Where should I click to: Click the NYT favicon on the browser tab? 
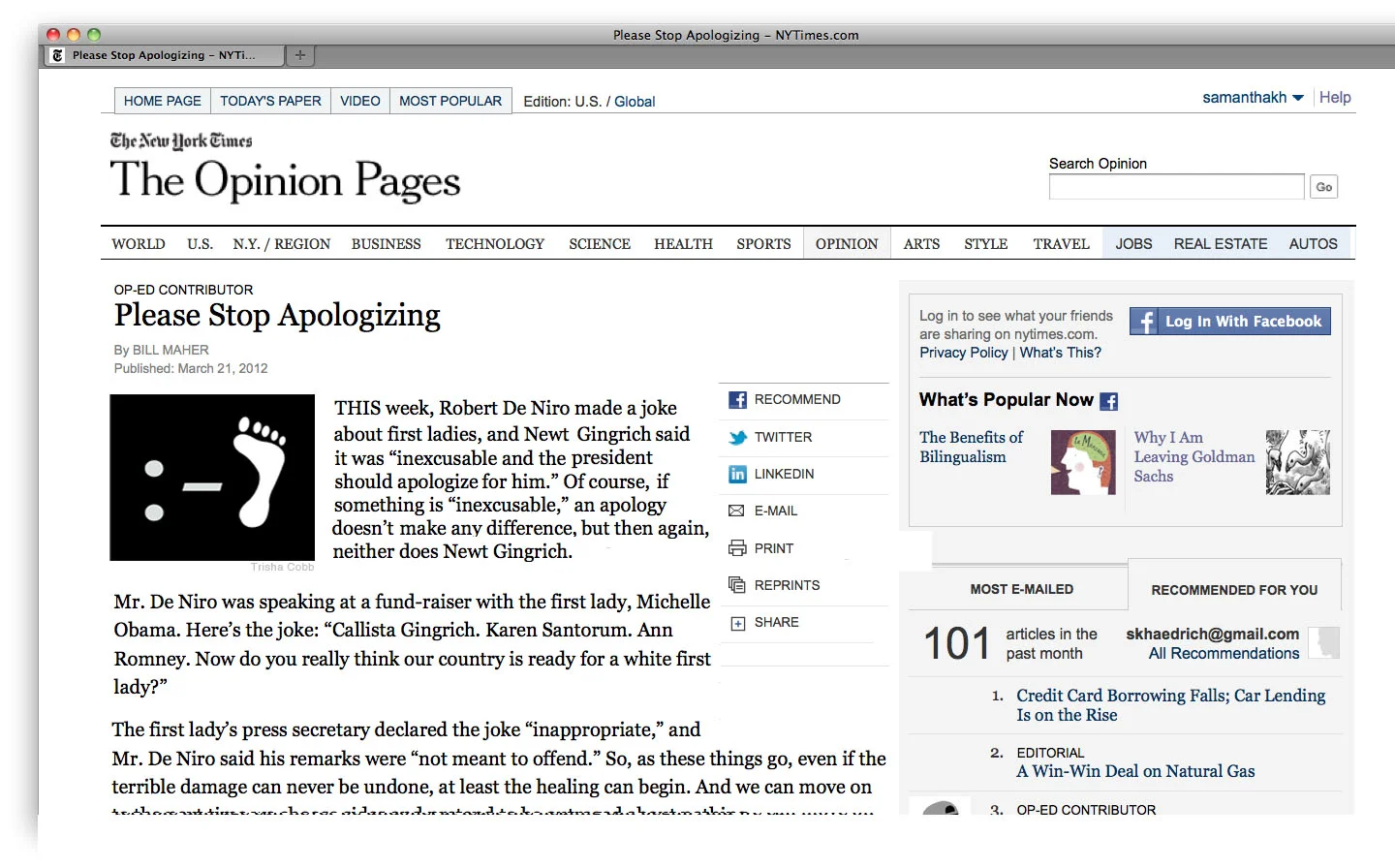(x=58, y=55)
